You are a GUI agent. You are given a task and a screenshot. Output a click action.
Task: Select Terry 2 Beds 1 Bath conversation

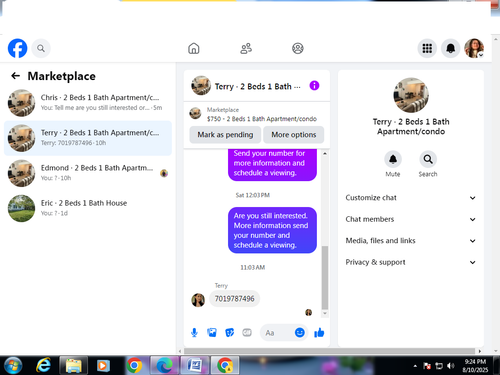pyautogui.click(x=88, y=138)
